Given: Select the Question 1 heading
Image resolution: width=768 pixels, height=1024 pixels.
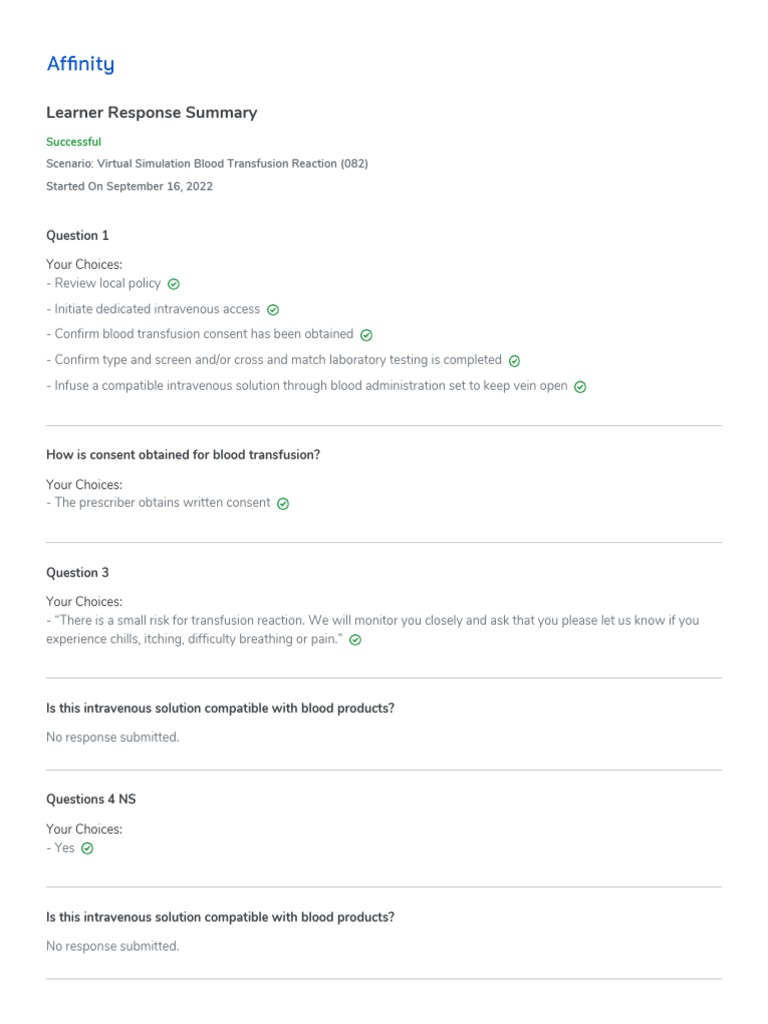Looking at the screenshot, I should (x=77, y=236).
